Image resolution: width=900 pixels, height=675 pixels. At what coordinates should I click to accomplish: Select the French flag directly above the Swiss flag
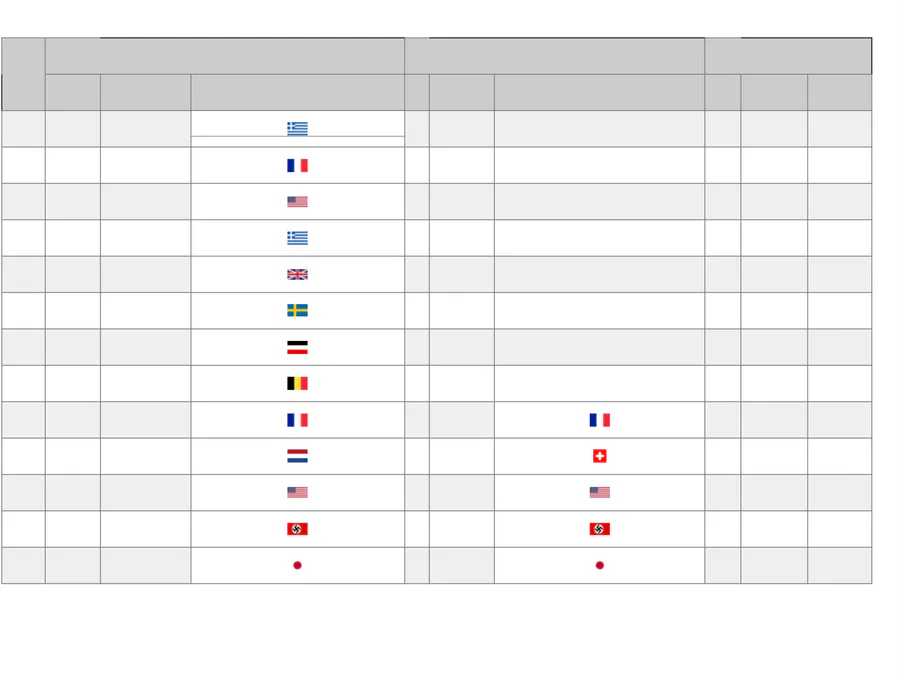[599, 420]
